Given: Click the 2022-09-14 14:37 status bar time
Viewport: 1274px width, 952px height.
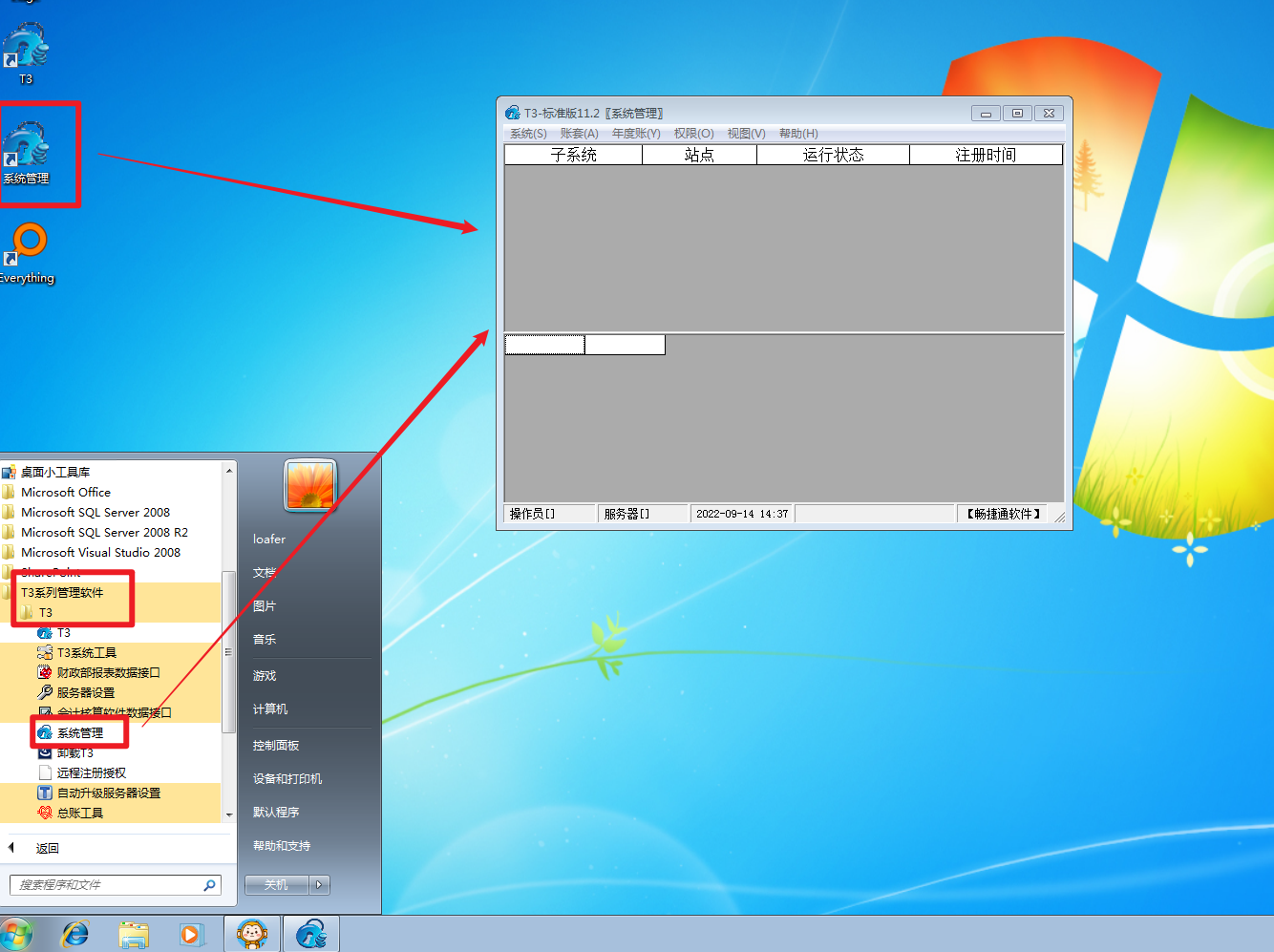Looking at the screenshot, I should click(742, 514).
